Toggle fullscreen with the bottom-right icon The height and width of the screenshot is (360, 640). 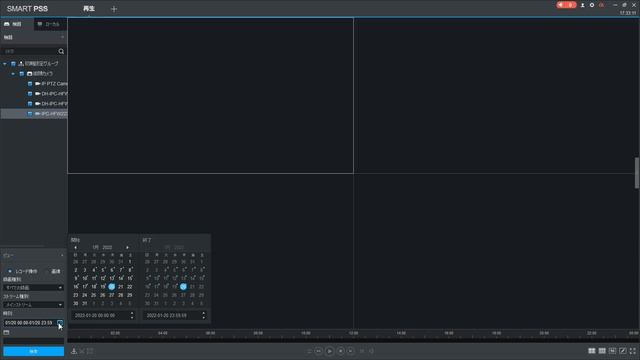point(633,351)
